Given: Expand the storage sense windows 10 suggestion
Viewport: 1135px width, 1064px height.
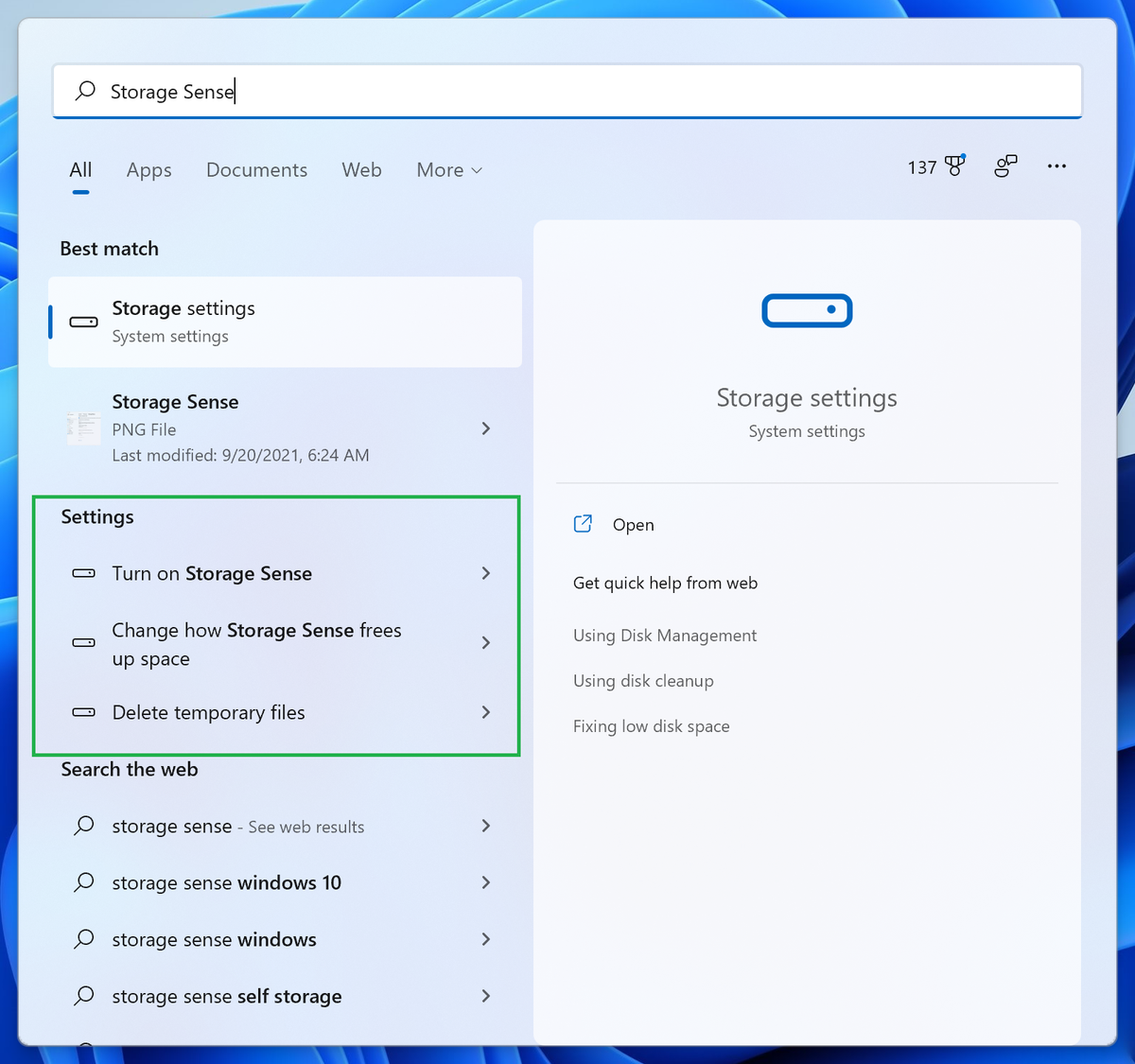Looking at the screenshot, I should click(485, 882).
